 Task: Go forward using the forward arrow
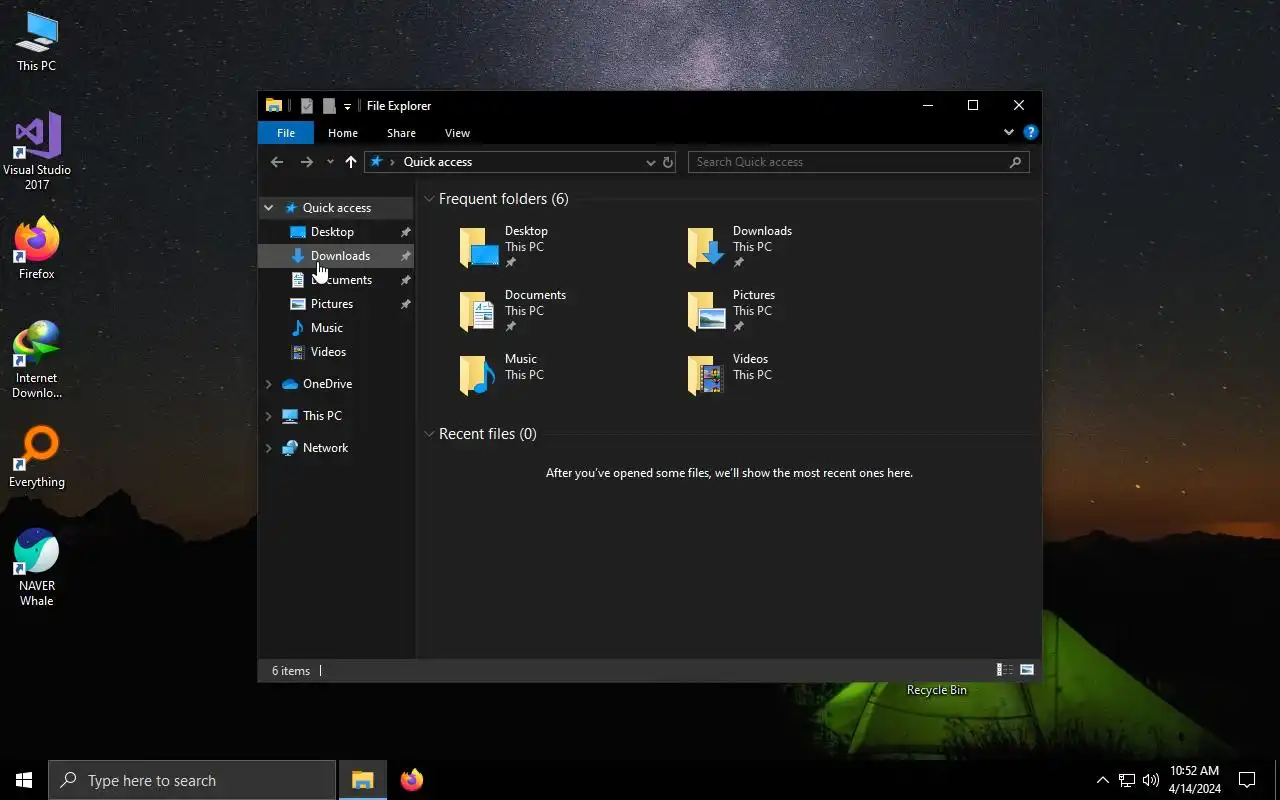pyautogui.click(x=307, y=162)
